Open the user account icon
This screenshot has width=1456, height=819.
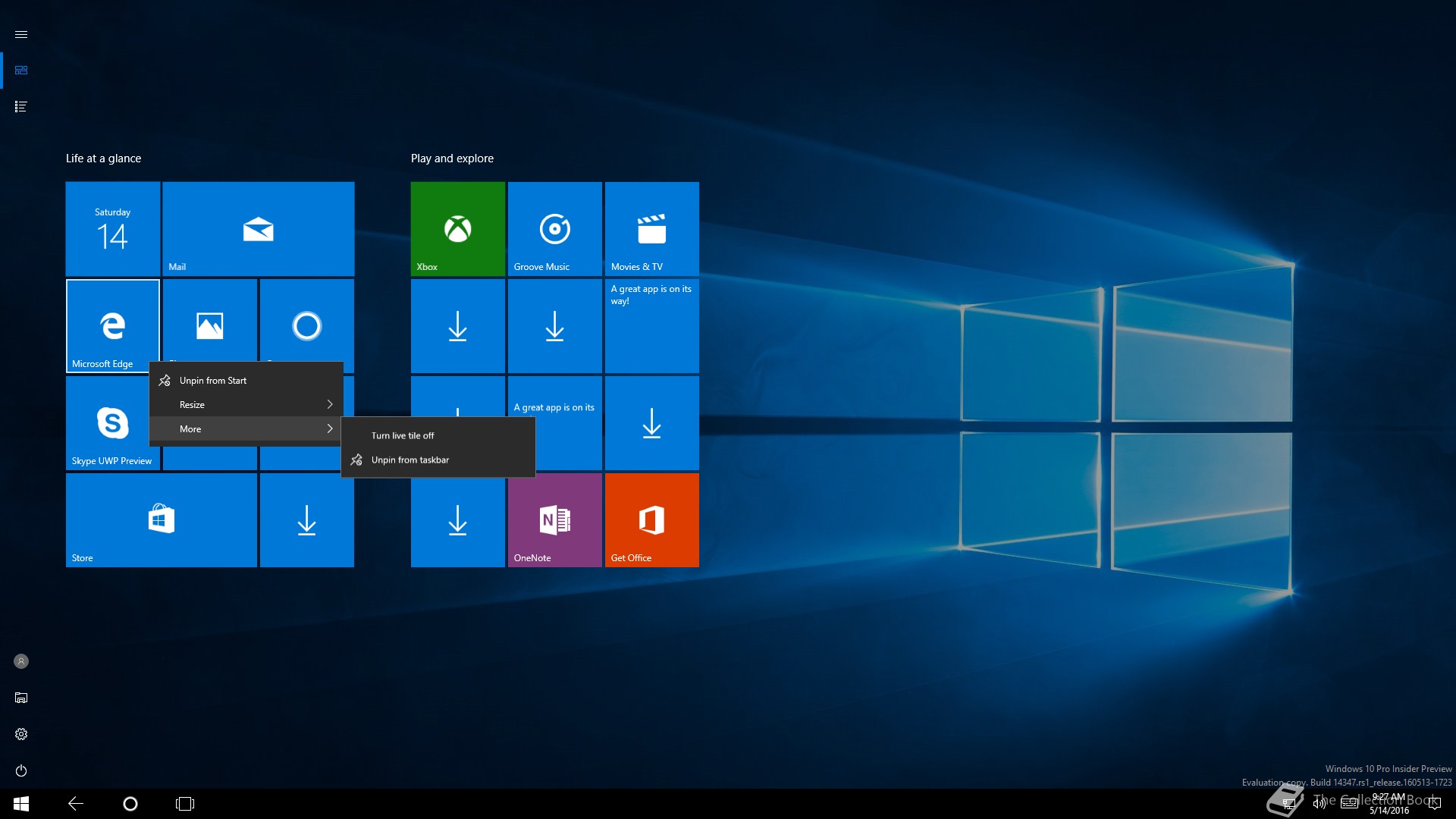pyautogui.click(x=21, y=661)
